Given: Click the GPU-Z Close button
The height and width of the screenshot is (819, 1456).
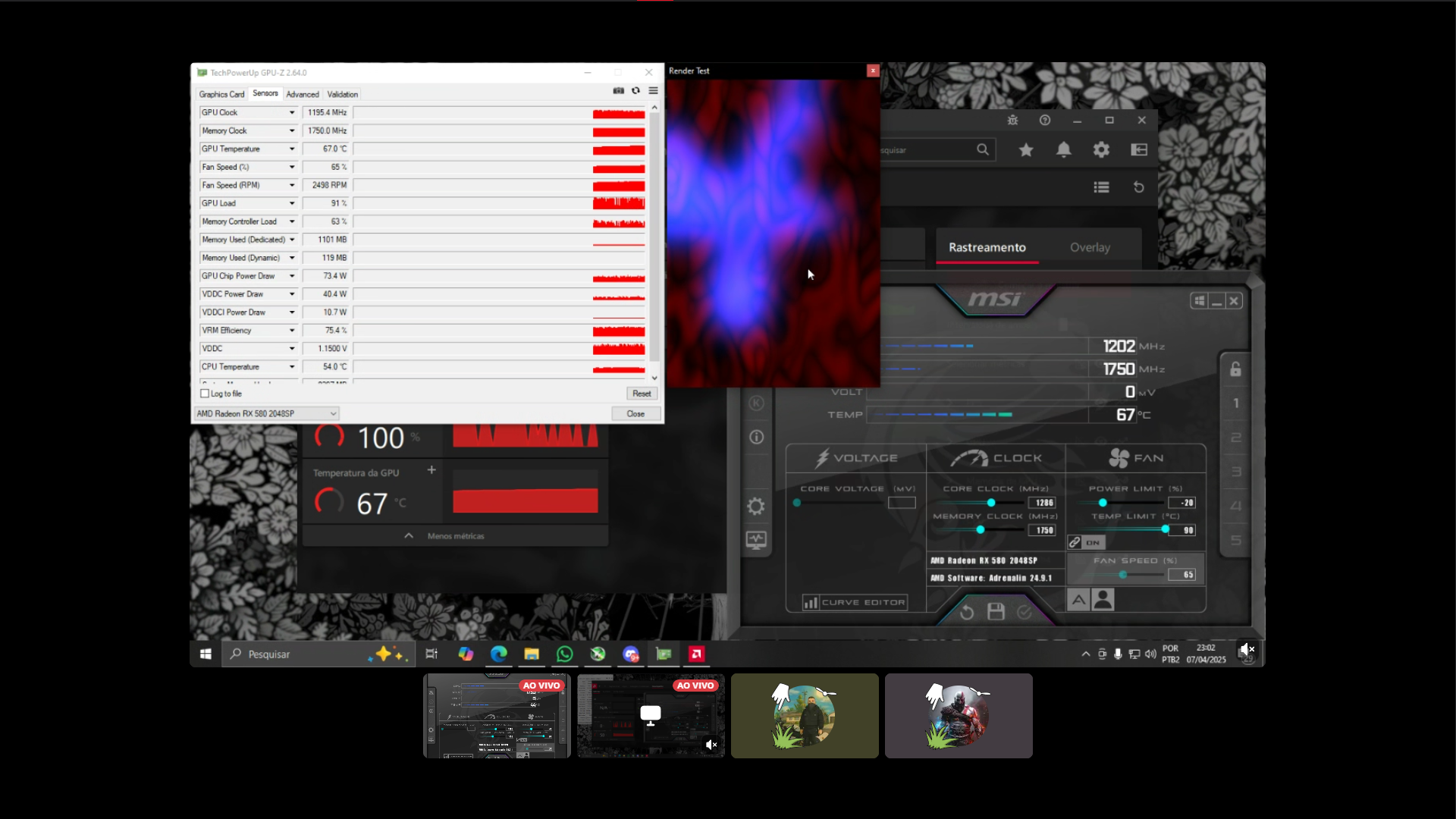Looking at the screenshot, I should click(x=635, y=414).
